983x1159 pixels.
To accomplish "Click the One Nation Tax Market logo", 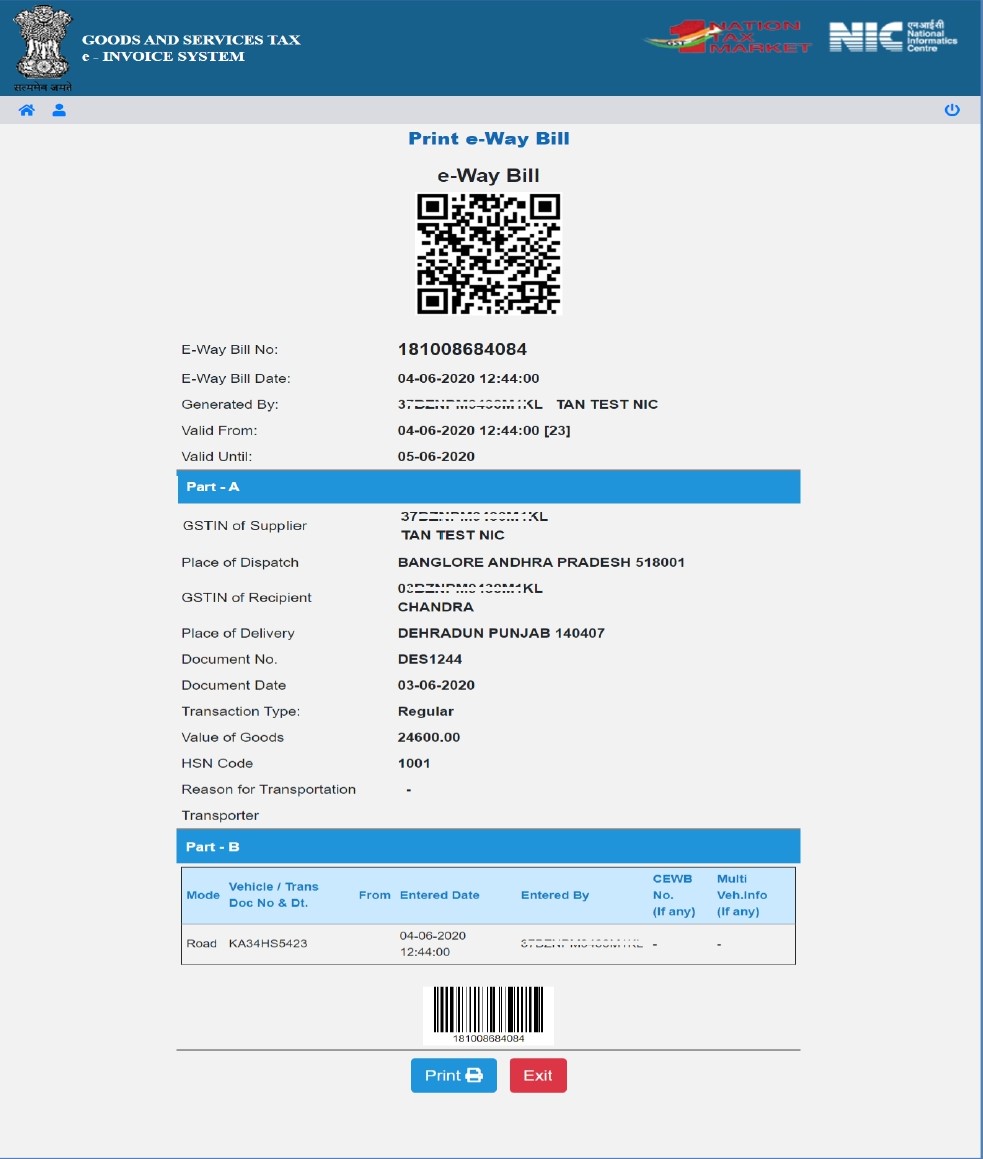I will coord(729,37).
